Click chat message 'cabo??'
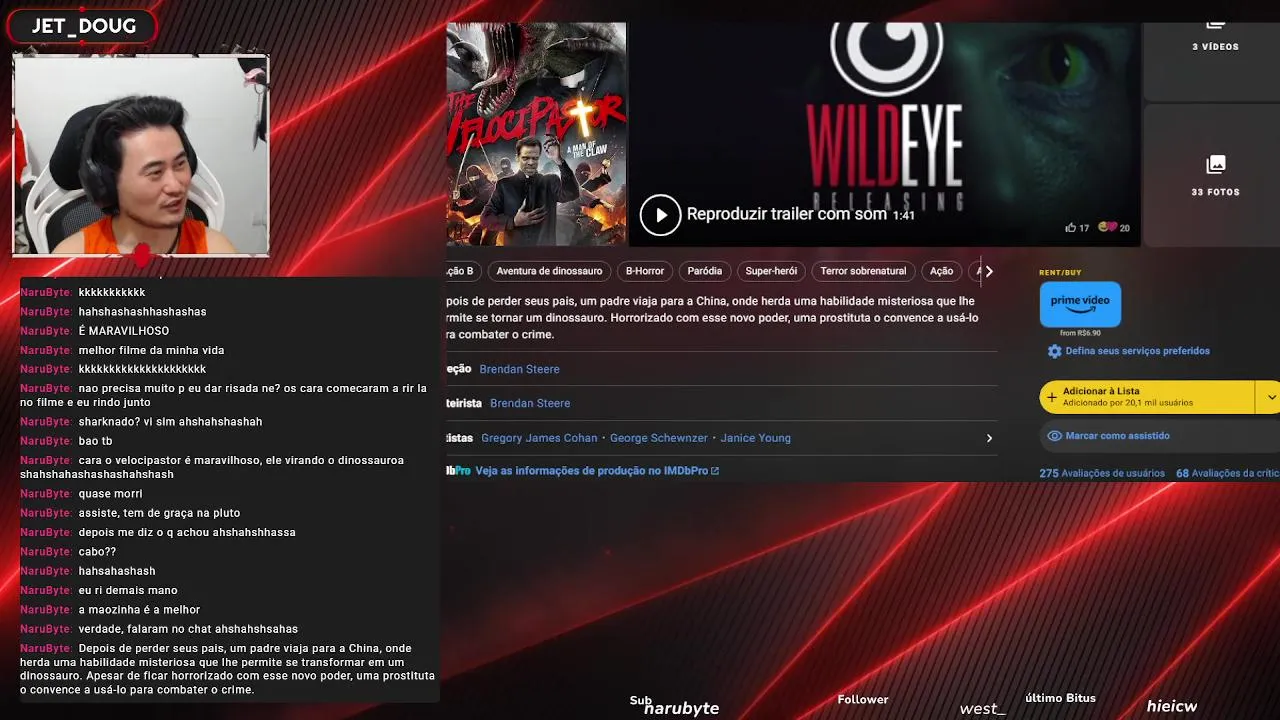The height and width of the screenshot is (720, 1280). 97,552
